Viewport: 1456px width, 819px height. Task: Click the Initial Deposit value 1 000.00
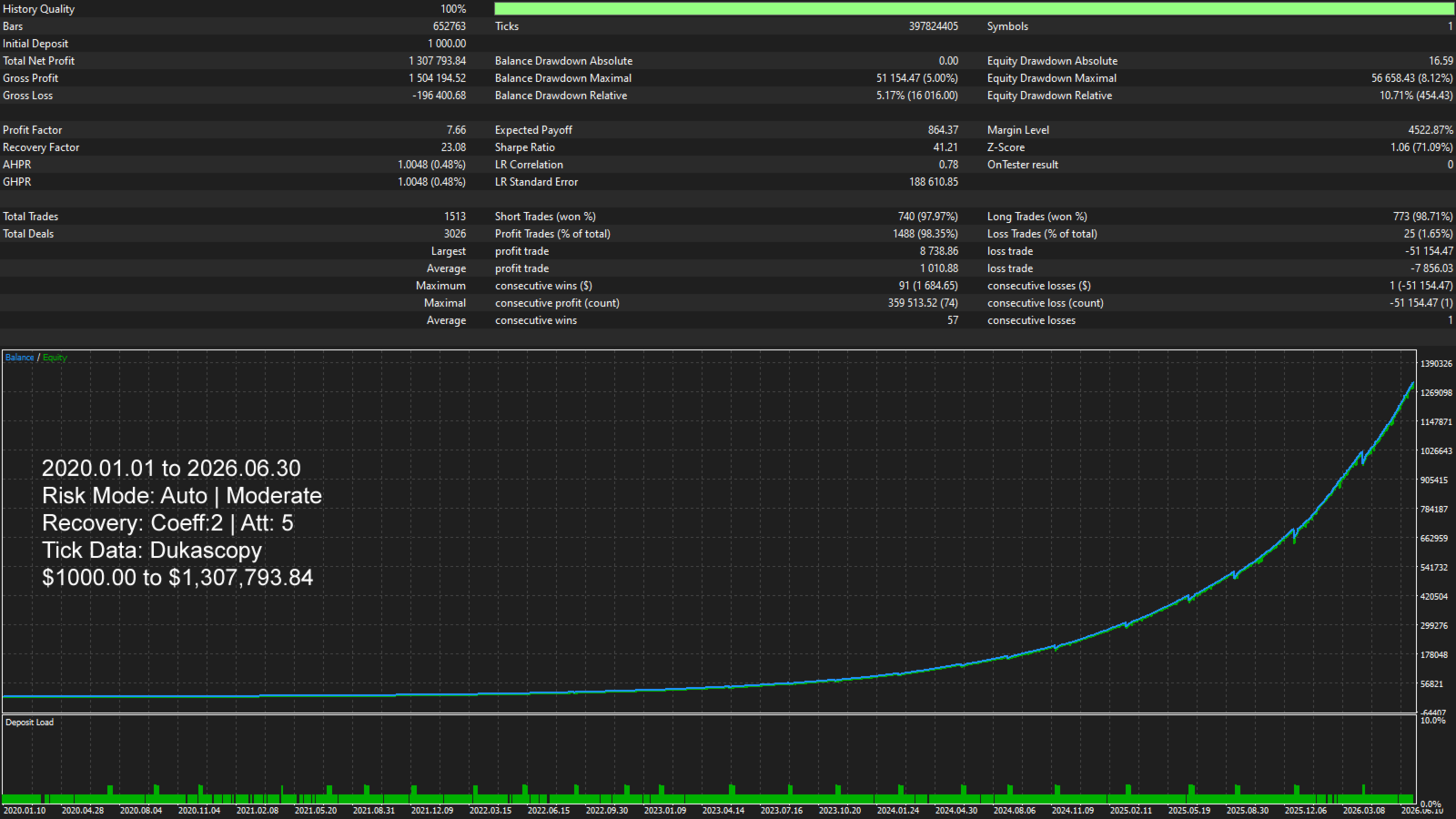447,44
